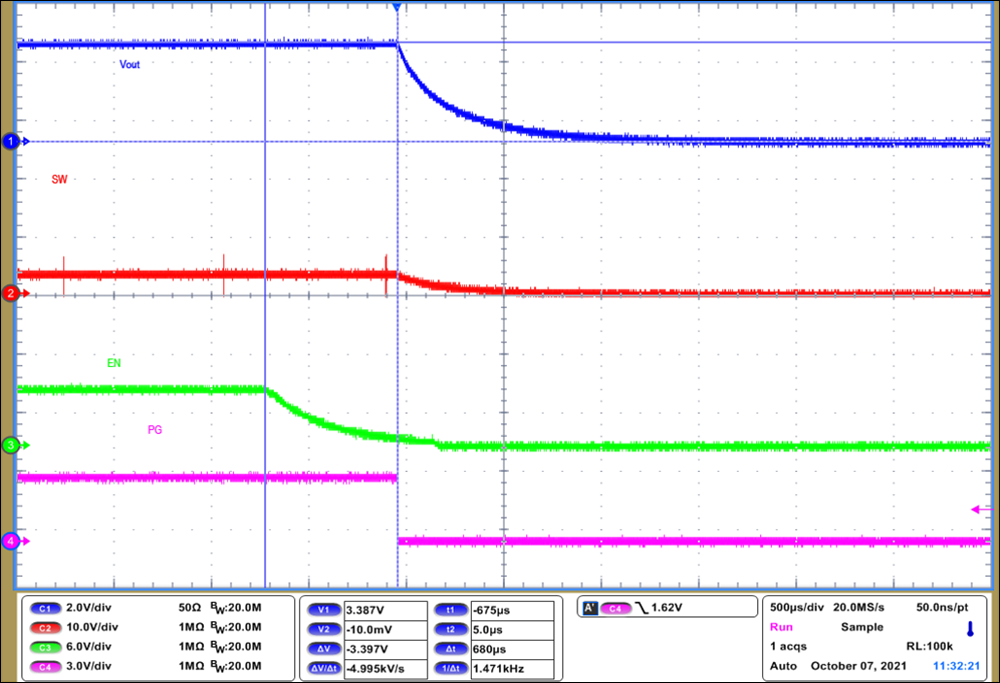Viewport: 1000px width, 683px height.
Task: Open settings via the red C2 channel badge
Action: (45, 627)
